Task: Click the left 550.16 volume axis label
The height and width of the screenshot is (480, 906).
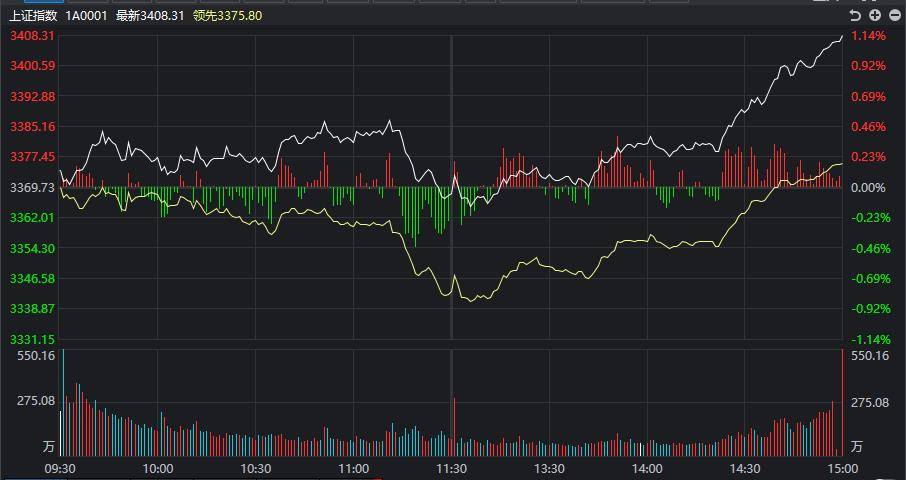Action: click(x=33, y=355)
